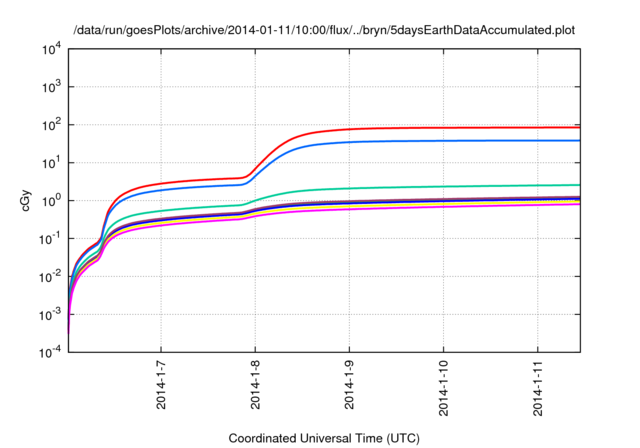
Task: Select the 10^-3 y-axis tick label
Action: pyautogui.click(x=50, y=315)
